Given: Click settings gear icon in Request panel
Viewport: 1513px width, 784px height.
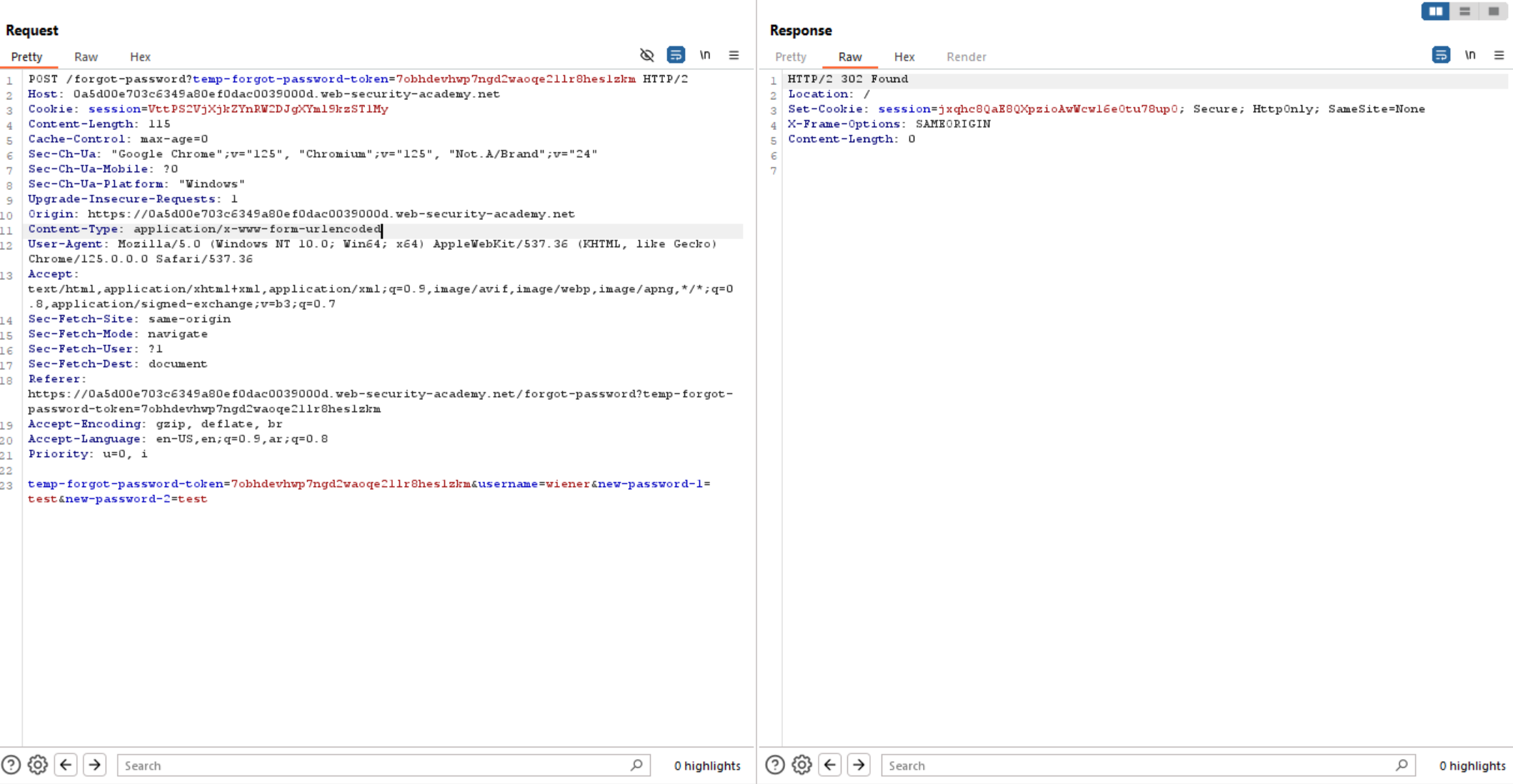Looking at the screenshot, I should click(x=37, y=764).
